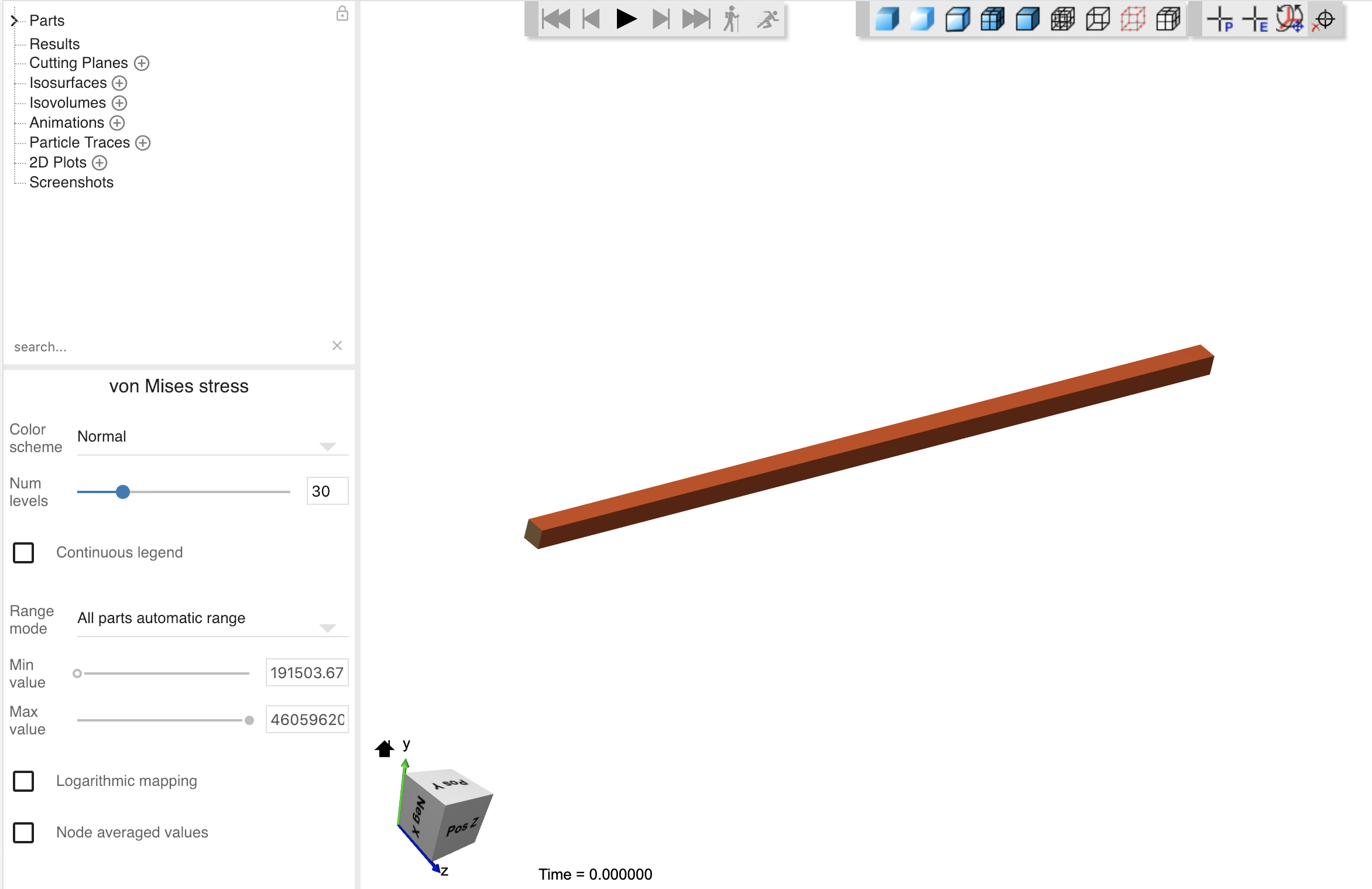Image resolution: width=1372 pixels, height=889 pixels.
Task: Click the play animation button
Action: (626, 19)
